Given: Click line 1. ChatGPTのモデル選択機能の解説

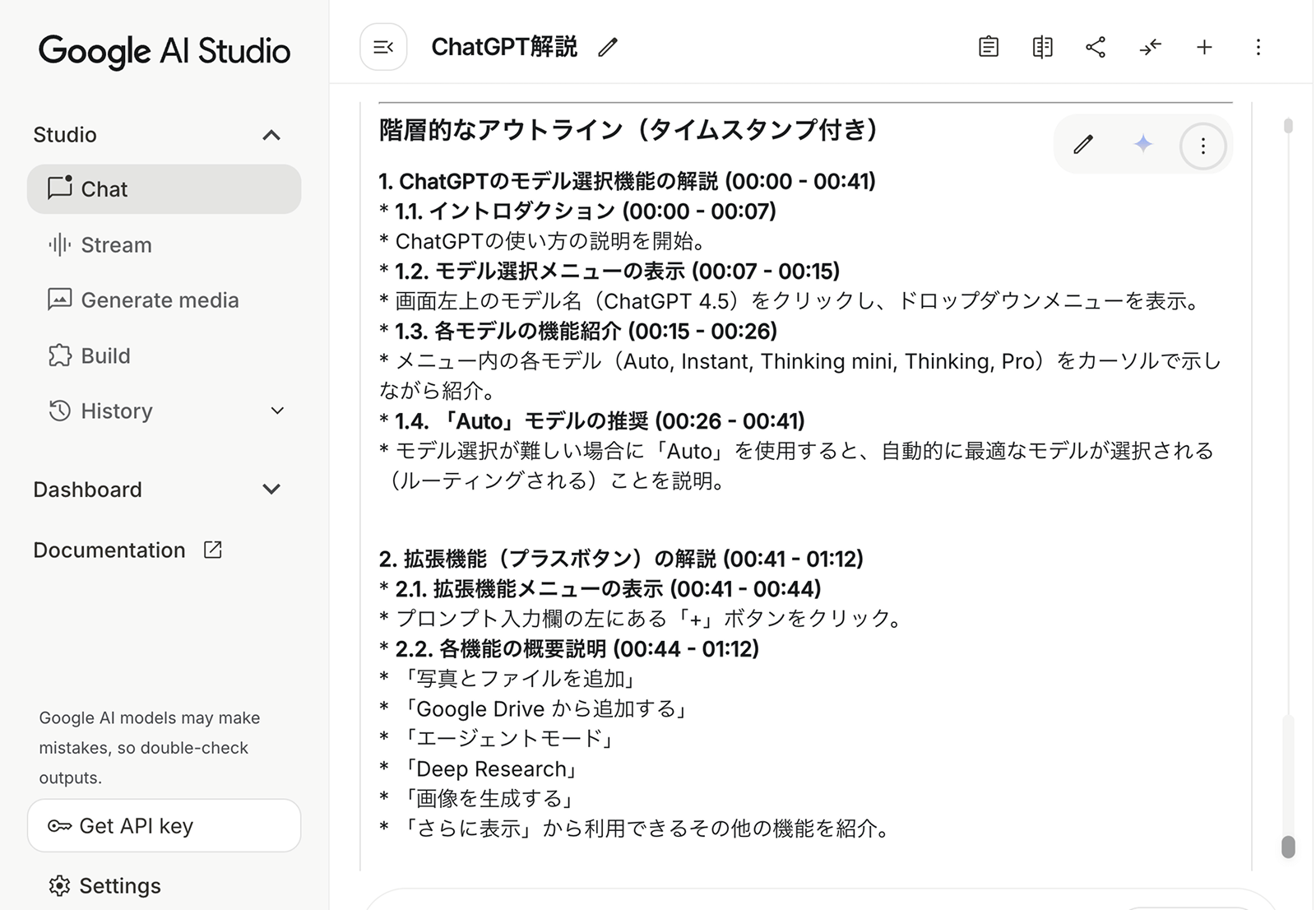Looking at the screenshot, I should coord(627,181).
